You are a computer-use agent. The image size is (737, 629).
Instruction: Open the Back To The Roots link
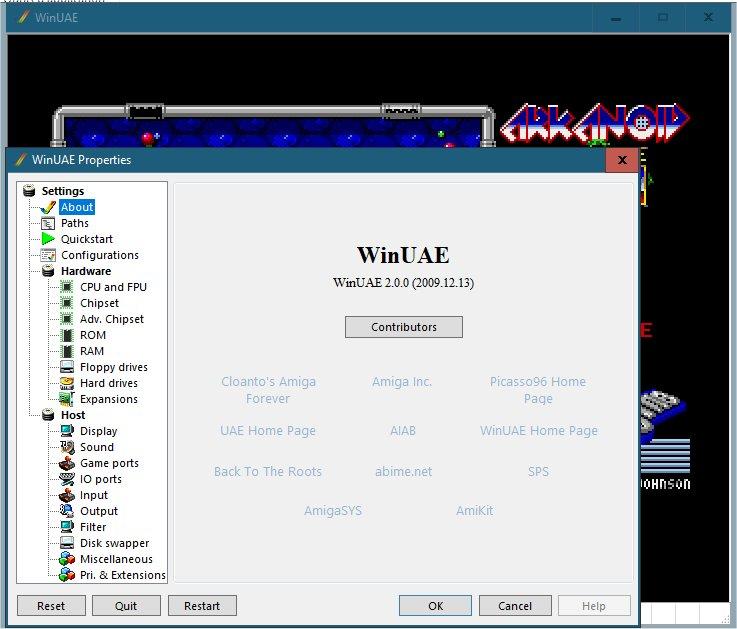tap(268, 472)
